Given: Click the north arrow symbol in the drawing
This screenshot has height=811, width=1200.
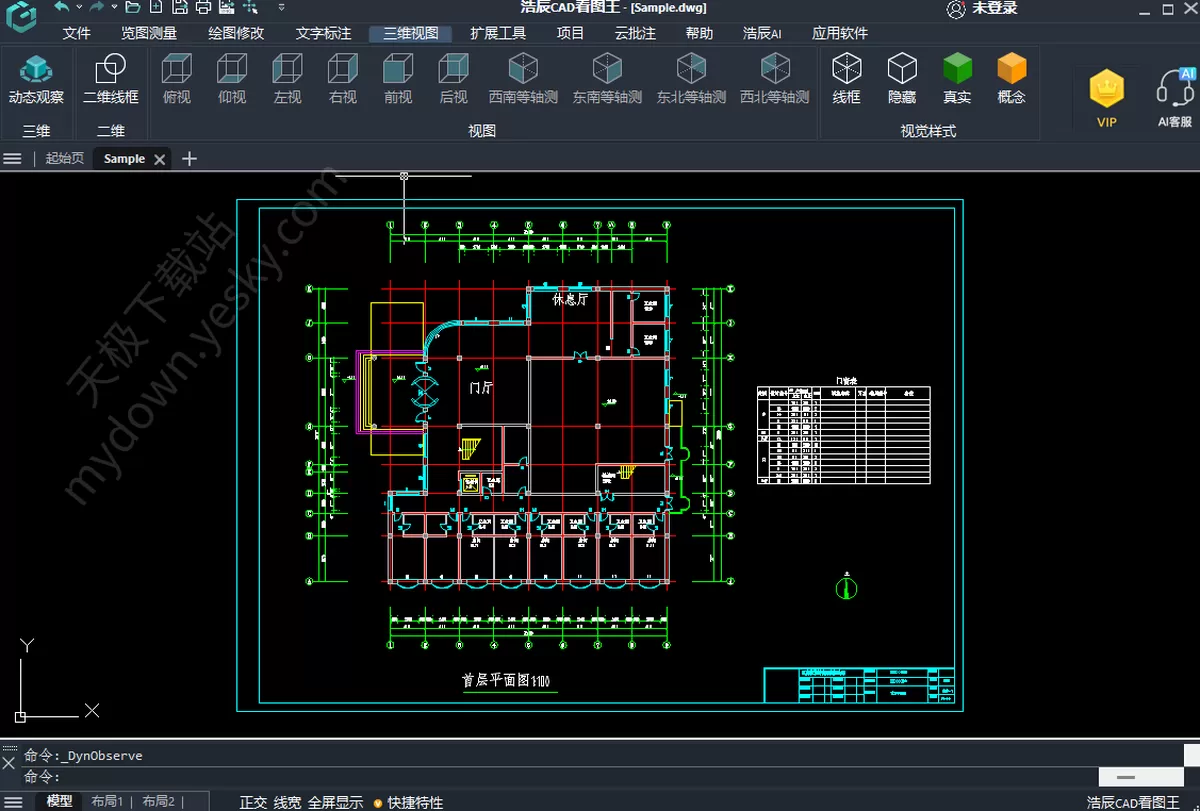Looking at the screenshot, I should click(846, 587).
